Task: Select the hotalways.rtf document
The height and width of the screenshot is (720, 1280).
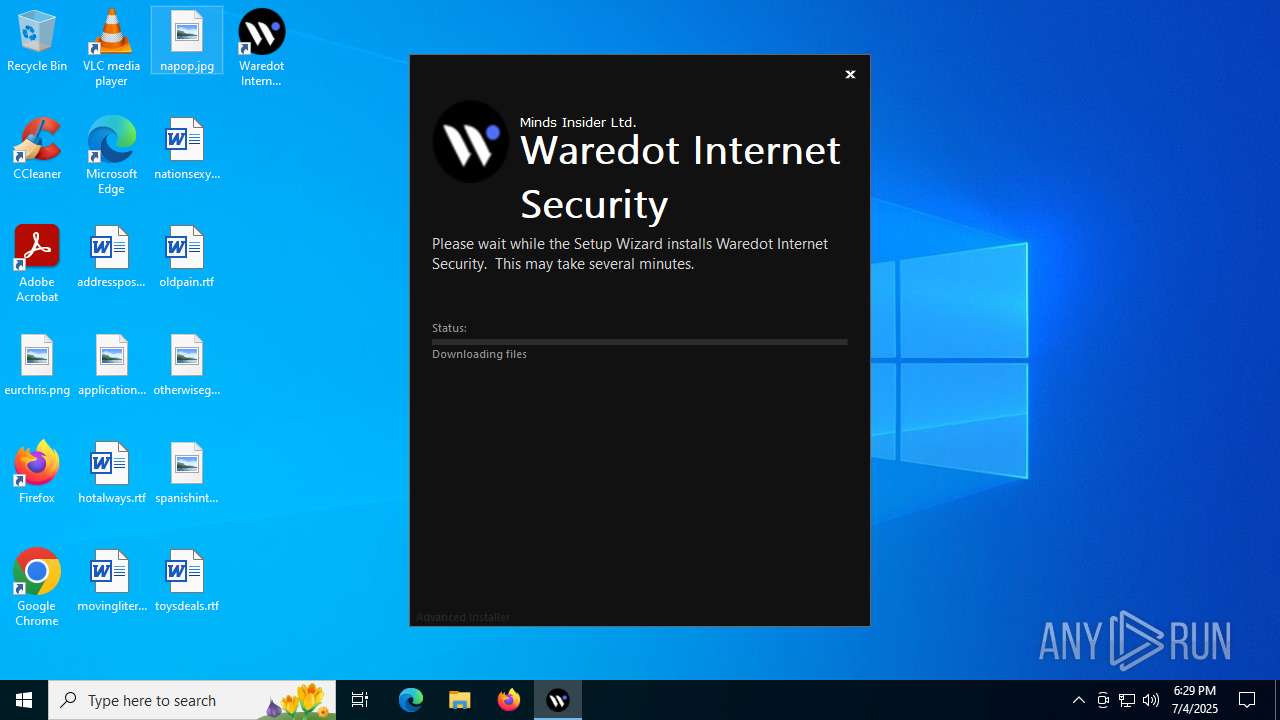Action: (111, 473)
